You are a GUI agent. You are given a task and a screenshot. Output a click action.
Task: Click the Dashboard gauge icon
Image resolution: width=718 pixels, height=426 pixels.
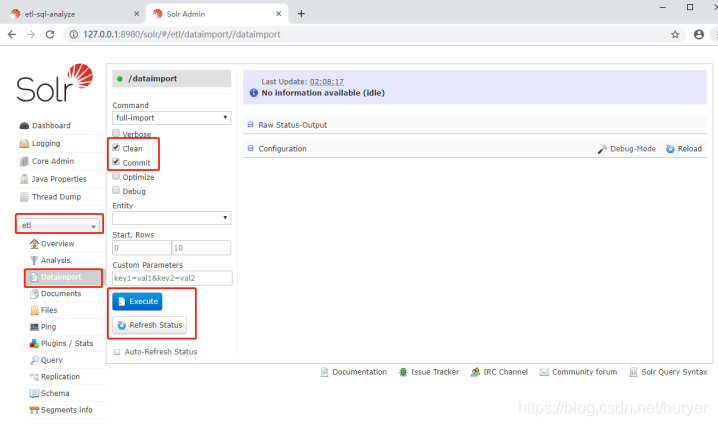pos(24,126)
